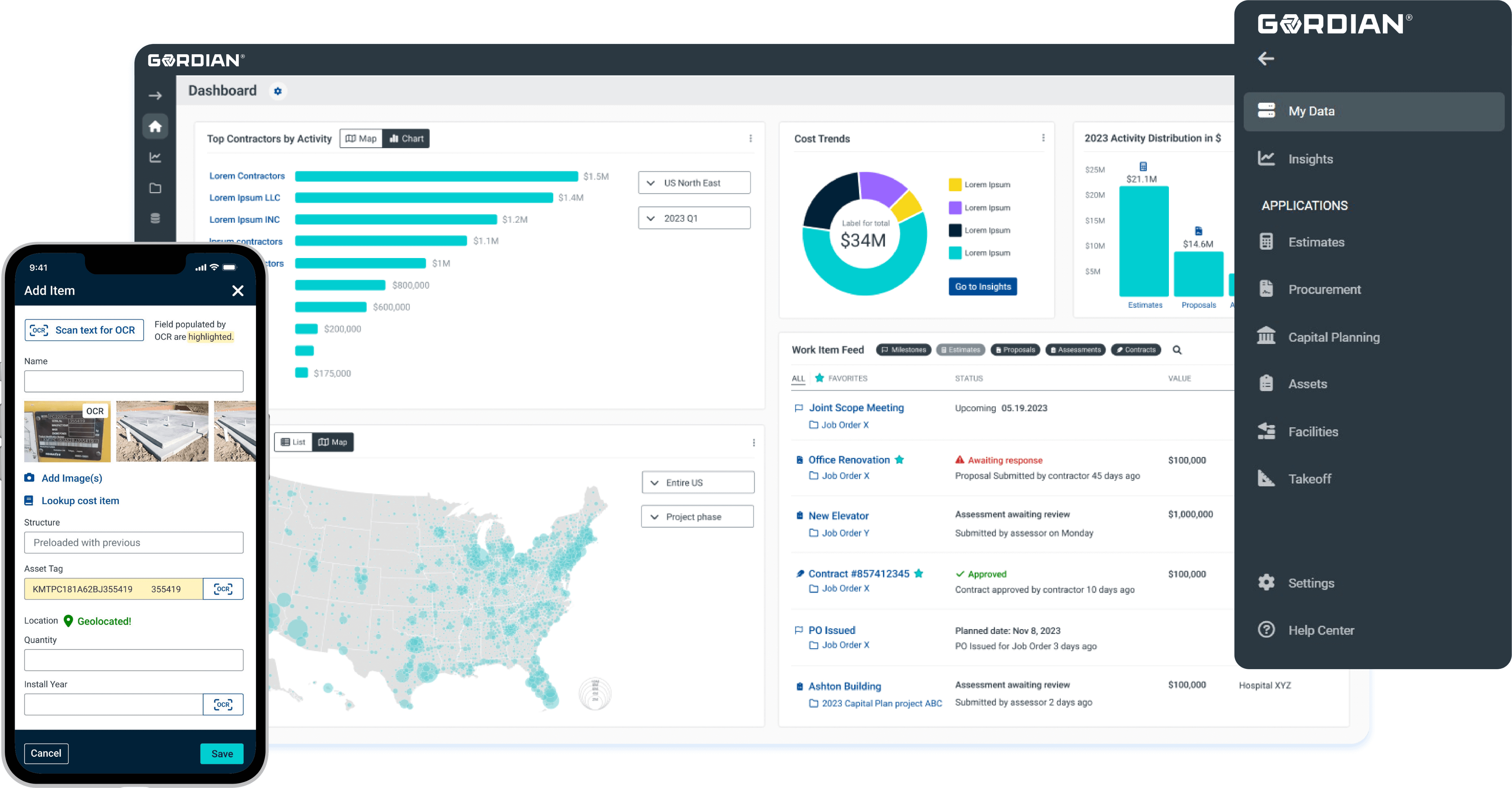Click the Go to Insights button

coord(982,286)
